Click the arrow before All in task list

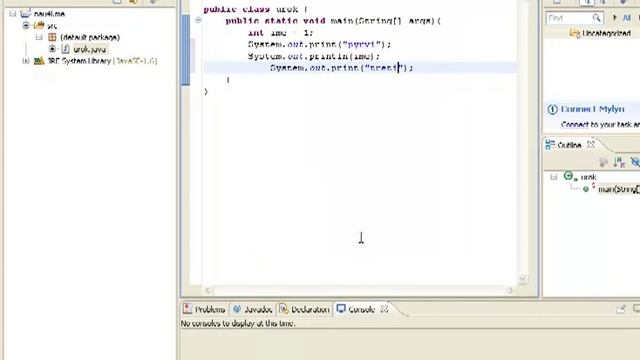point(615,18)
